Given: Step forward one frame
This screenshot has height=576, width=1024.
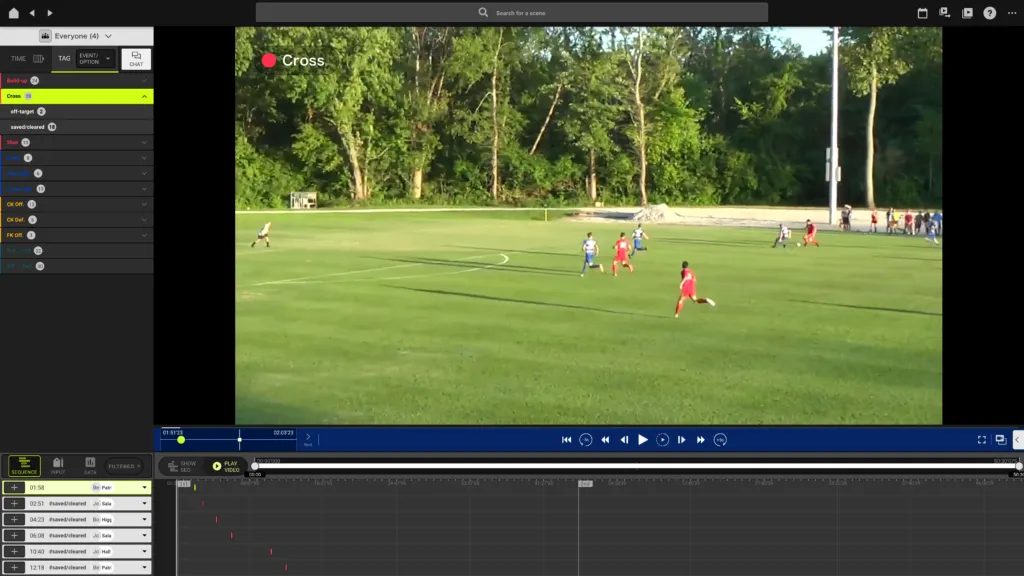Looking at the screenshot, I should click(x=681, y=440).
